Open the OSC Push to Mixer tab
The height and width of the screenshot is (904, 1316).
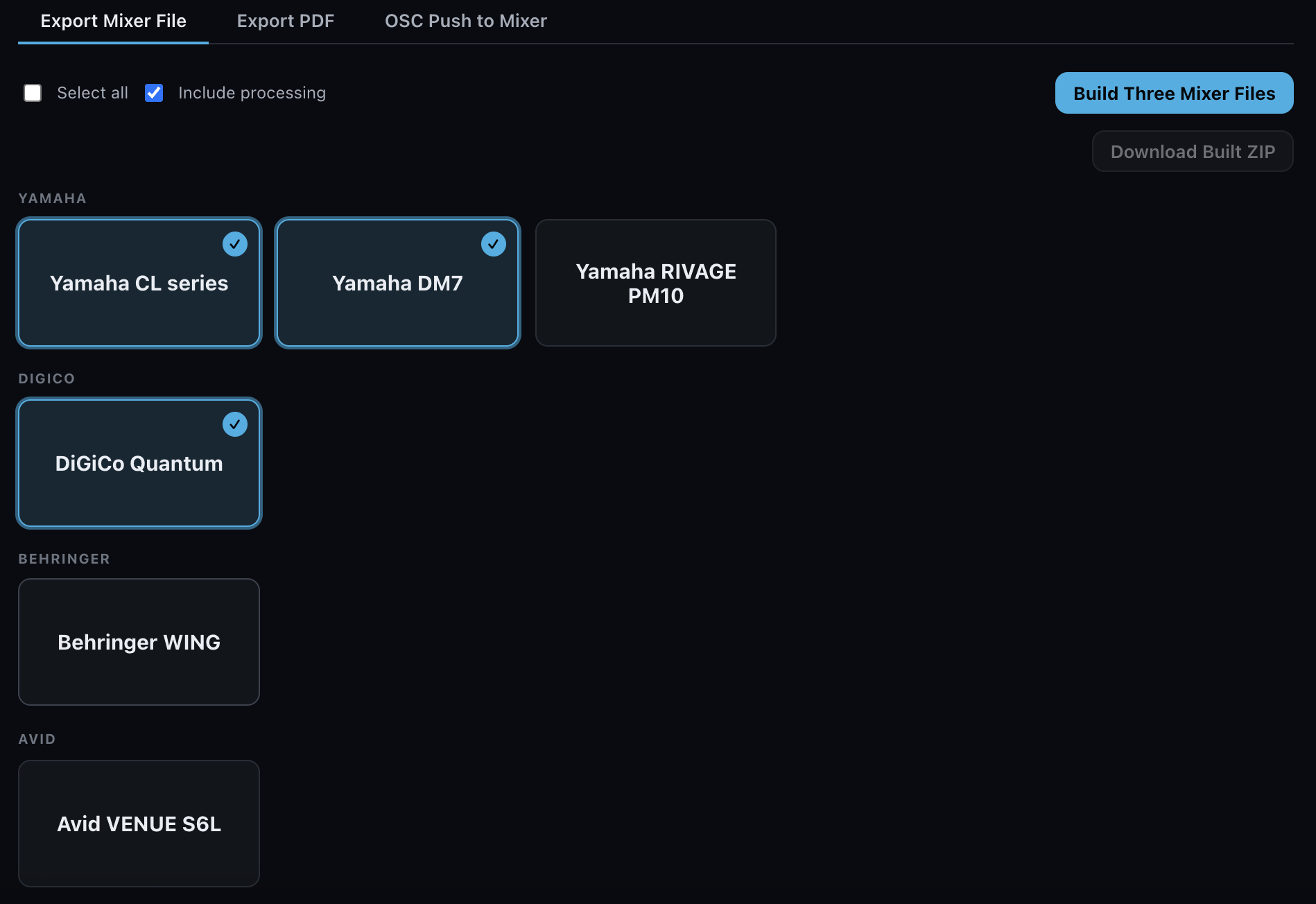click(x=466, y=21)
